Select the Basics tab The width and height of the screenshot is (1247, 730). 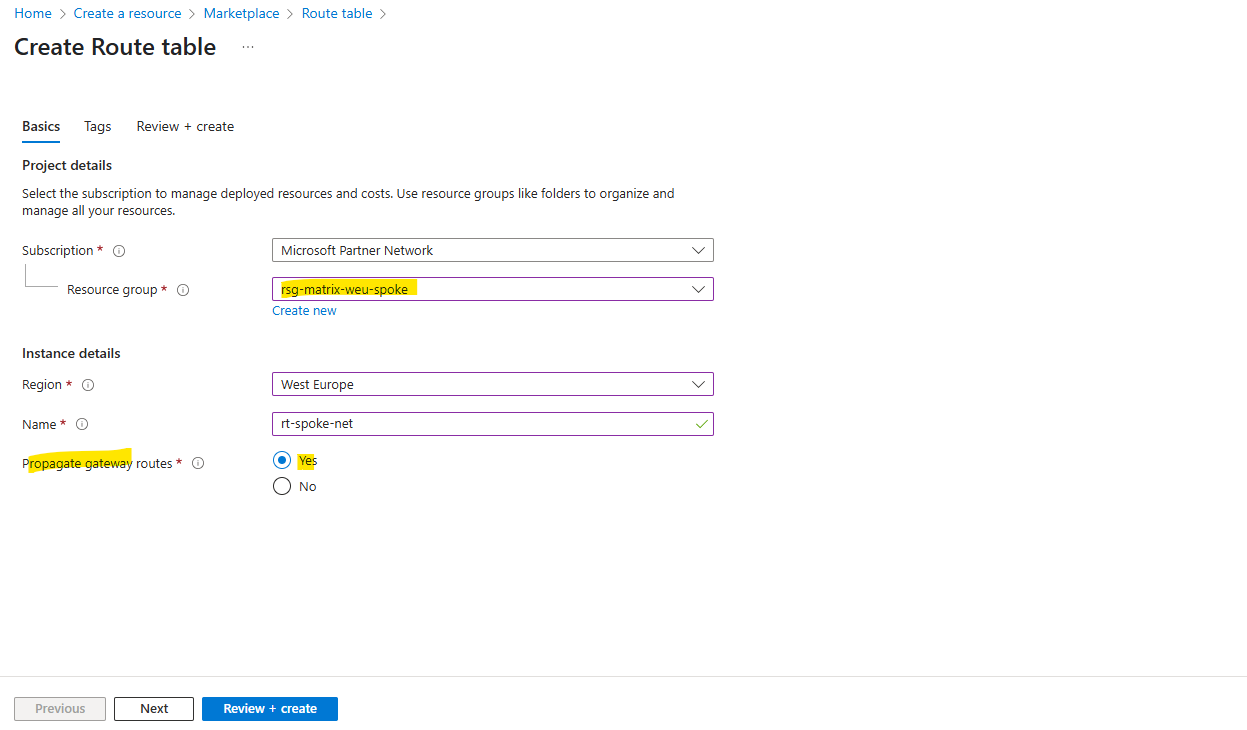point(41,126)
